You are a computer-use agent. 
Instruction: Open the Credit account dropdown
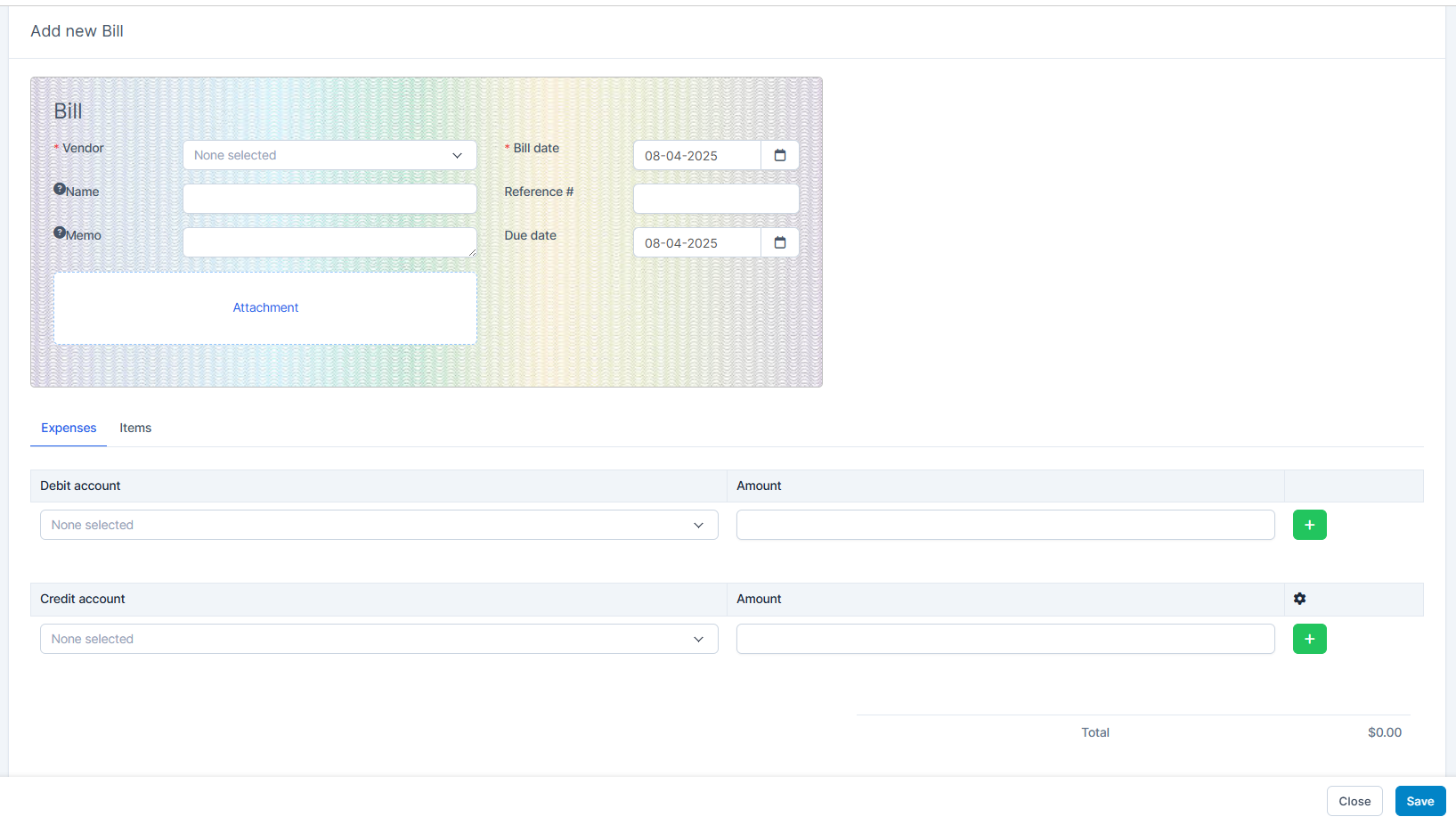(x=378, y=639)
